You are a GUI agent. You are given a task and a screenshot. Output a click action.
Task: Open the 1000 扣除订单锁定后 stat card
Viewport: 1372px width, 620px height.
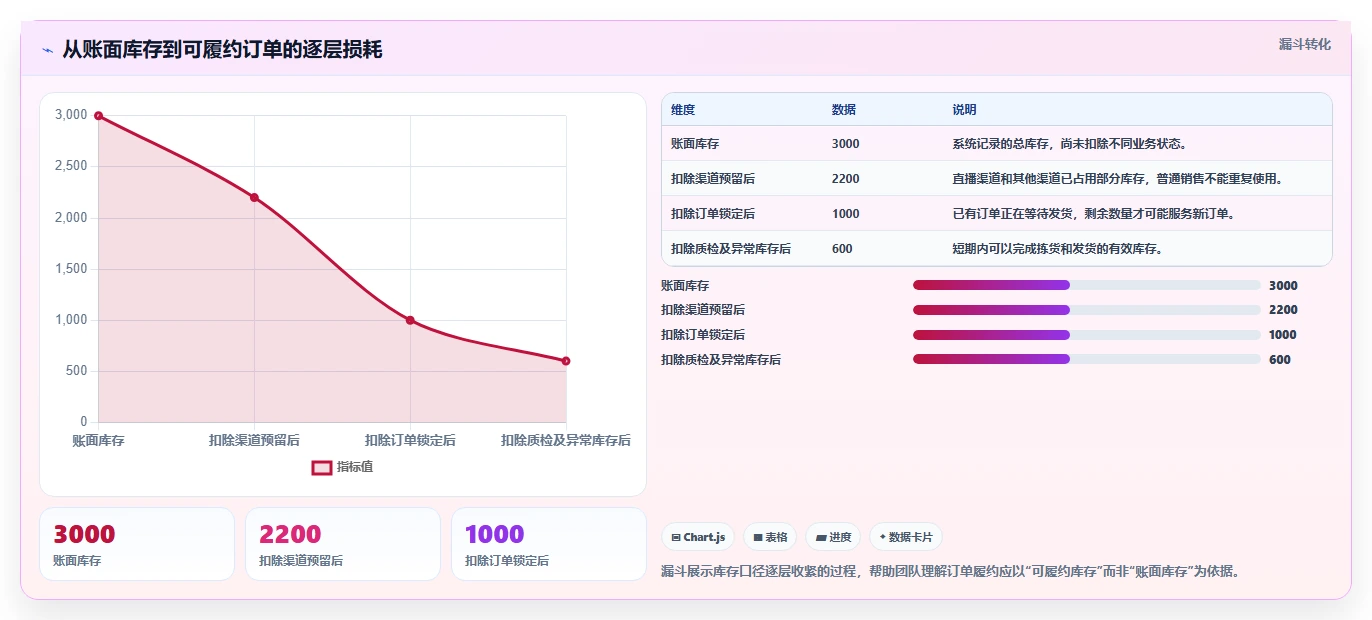click(549, 544)
